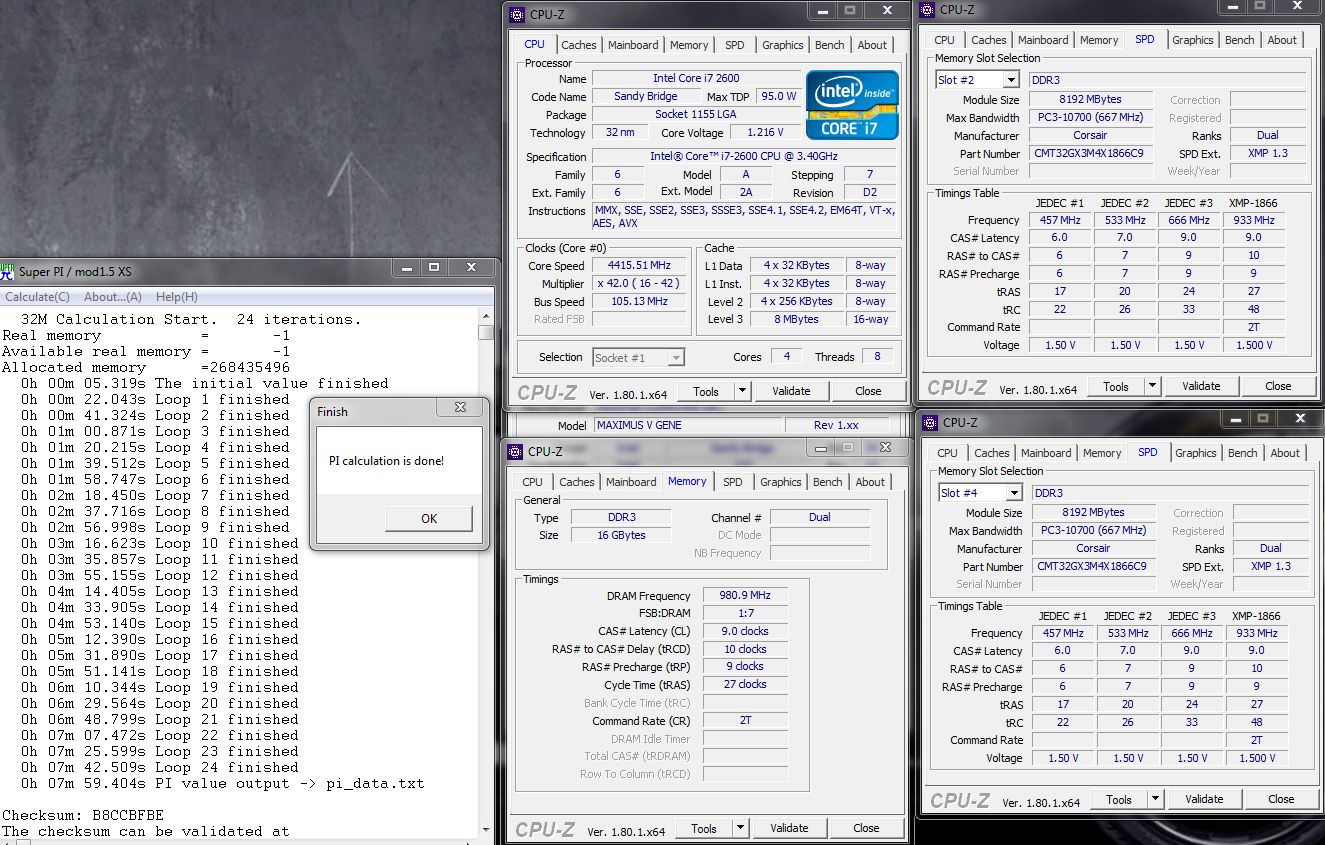Click Close button in Slot #2 SPD window

pyautogui.click(x=1278, y=386)
